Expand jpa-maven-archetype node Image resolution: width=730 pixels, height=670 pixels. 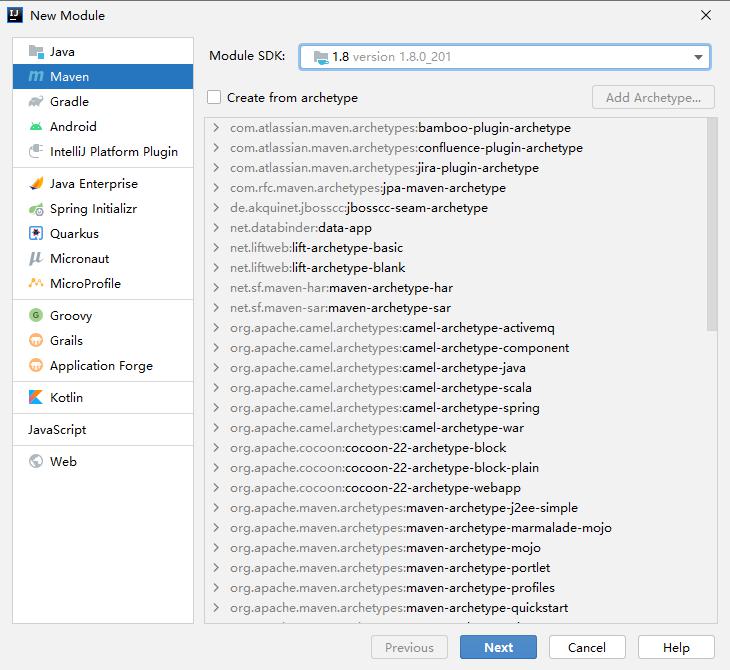point(216,188)
